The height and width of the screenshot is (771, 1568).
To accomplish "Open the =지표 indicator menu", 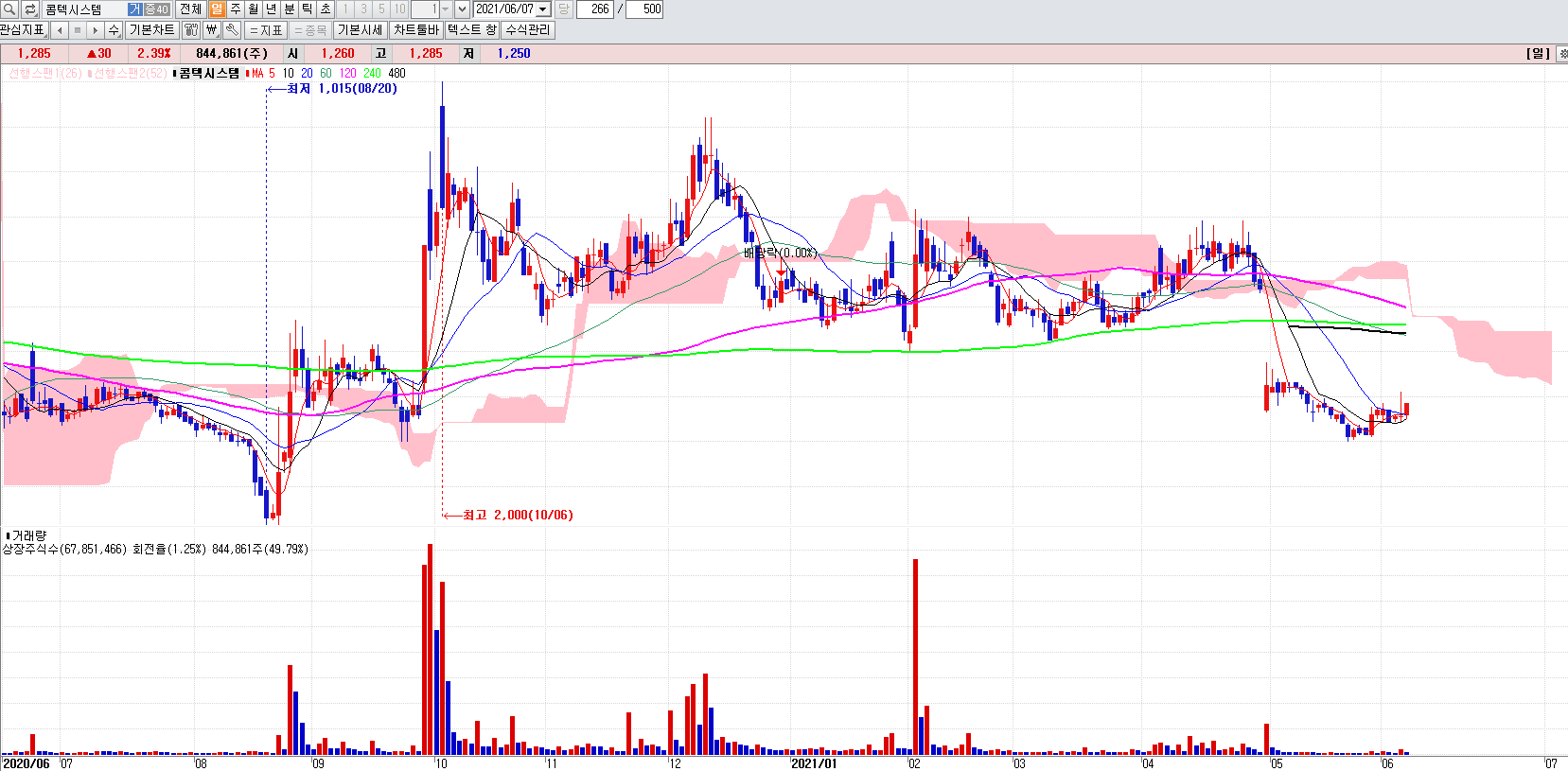I will click(266, 30).
